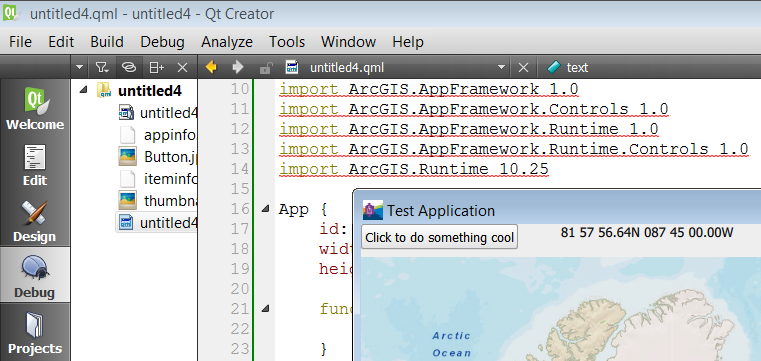Open the Analyze menu
Viewport: 761px width, 361px height.
click(x=227, y=42)
